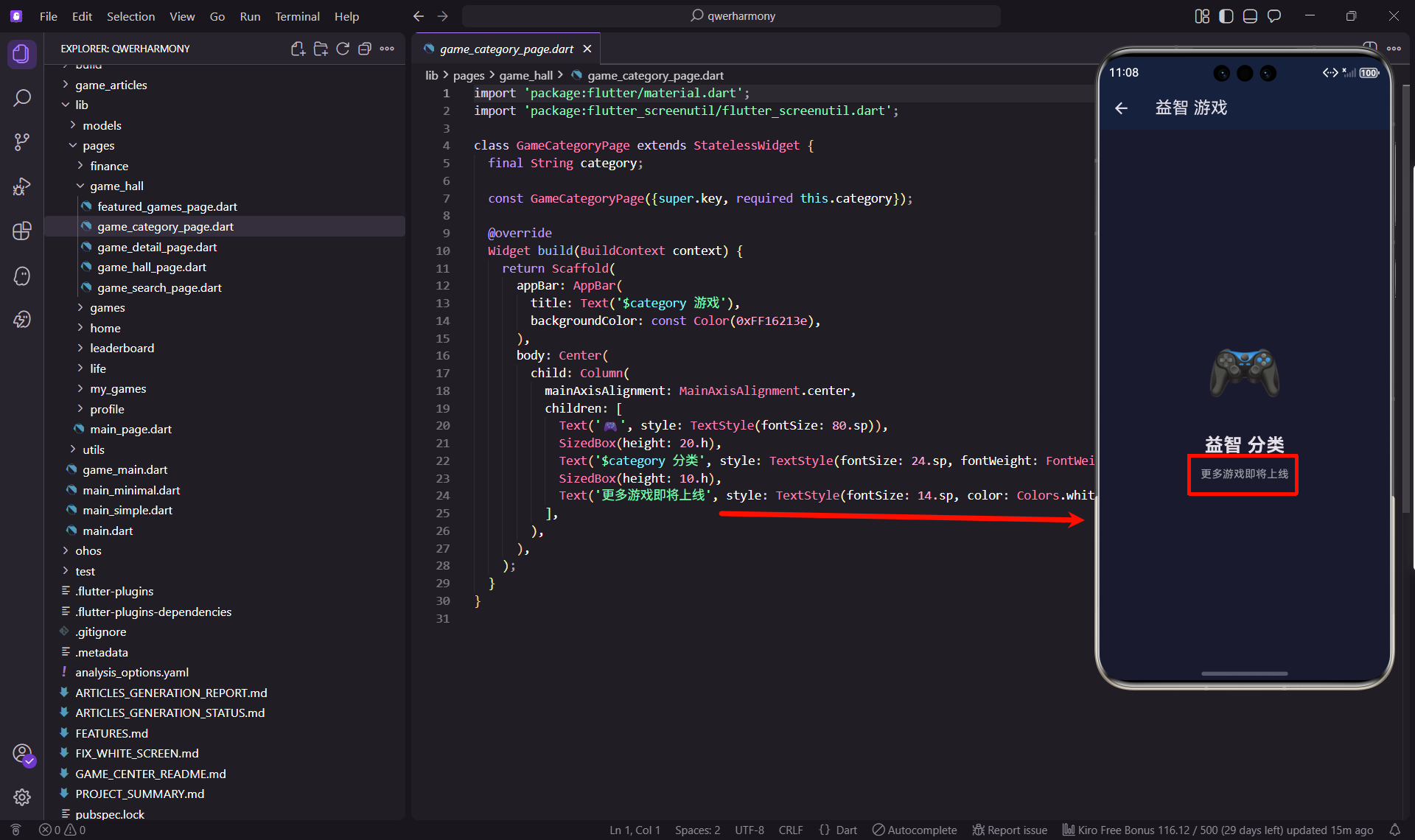
Task: Toggle bottom panel layout button
Action: click(x=1250, y=16)
